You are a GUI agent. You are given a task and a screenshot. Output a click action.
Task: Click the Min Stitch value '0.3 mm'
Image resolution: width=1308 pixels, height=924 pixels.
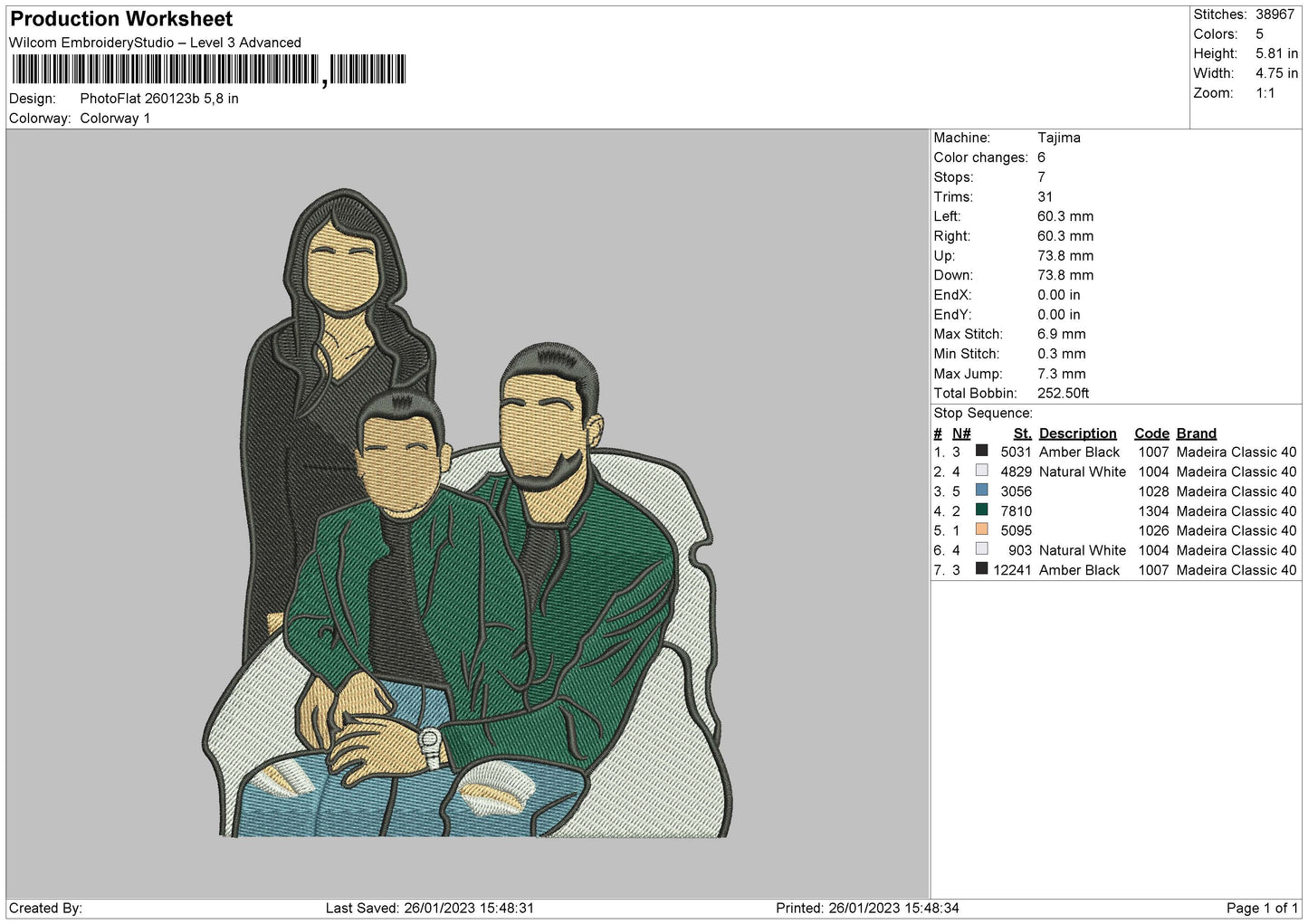point(1062,354)
